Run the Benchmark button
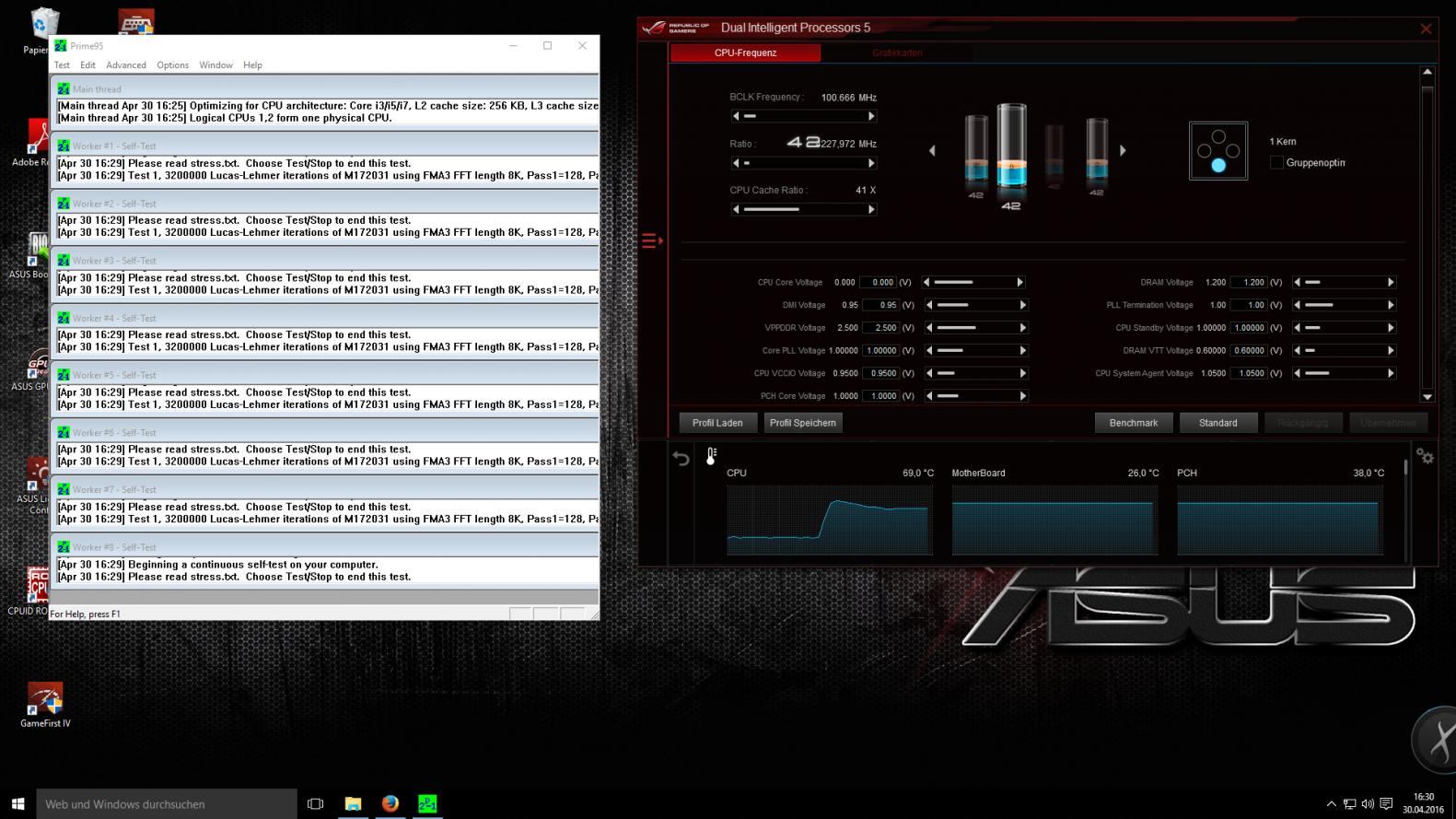The image size is (1456, 819). point(1134,423)
